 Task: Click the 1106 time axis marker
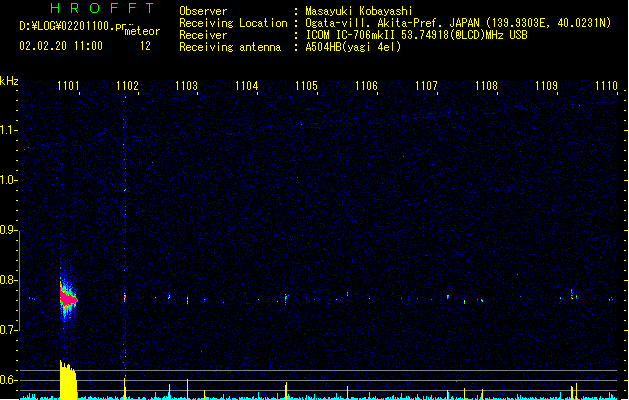pyautogui.click(x=366, y=86)
